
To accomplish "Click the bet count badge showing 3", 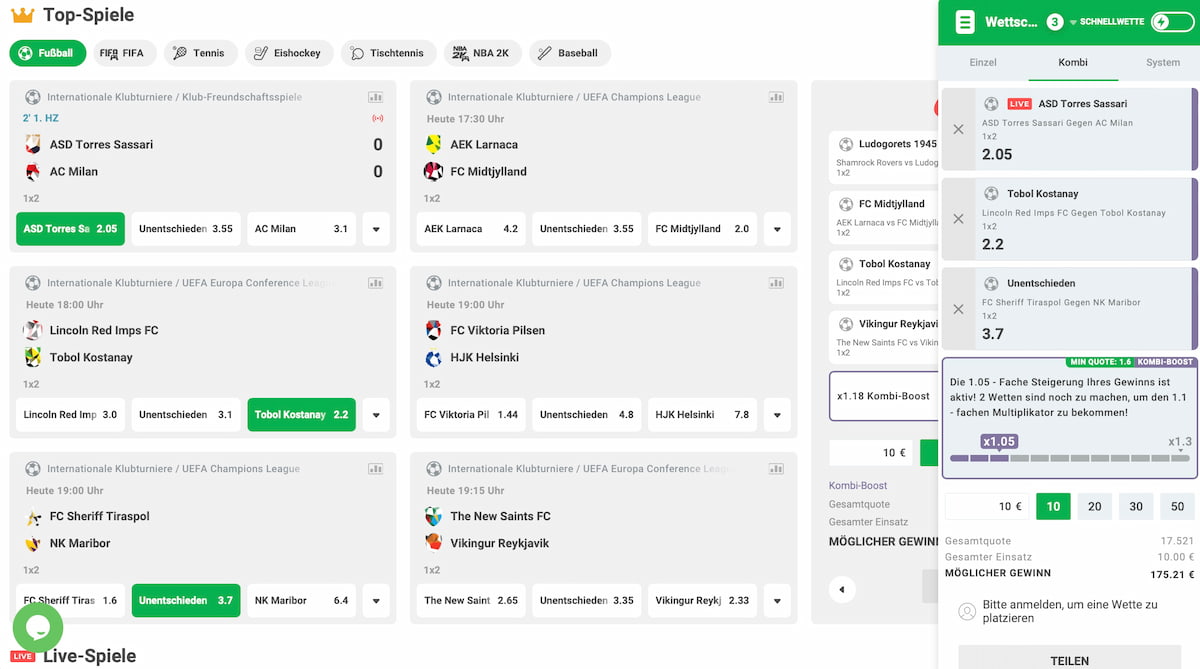I will click(x=1055, y=22).
